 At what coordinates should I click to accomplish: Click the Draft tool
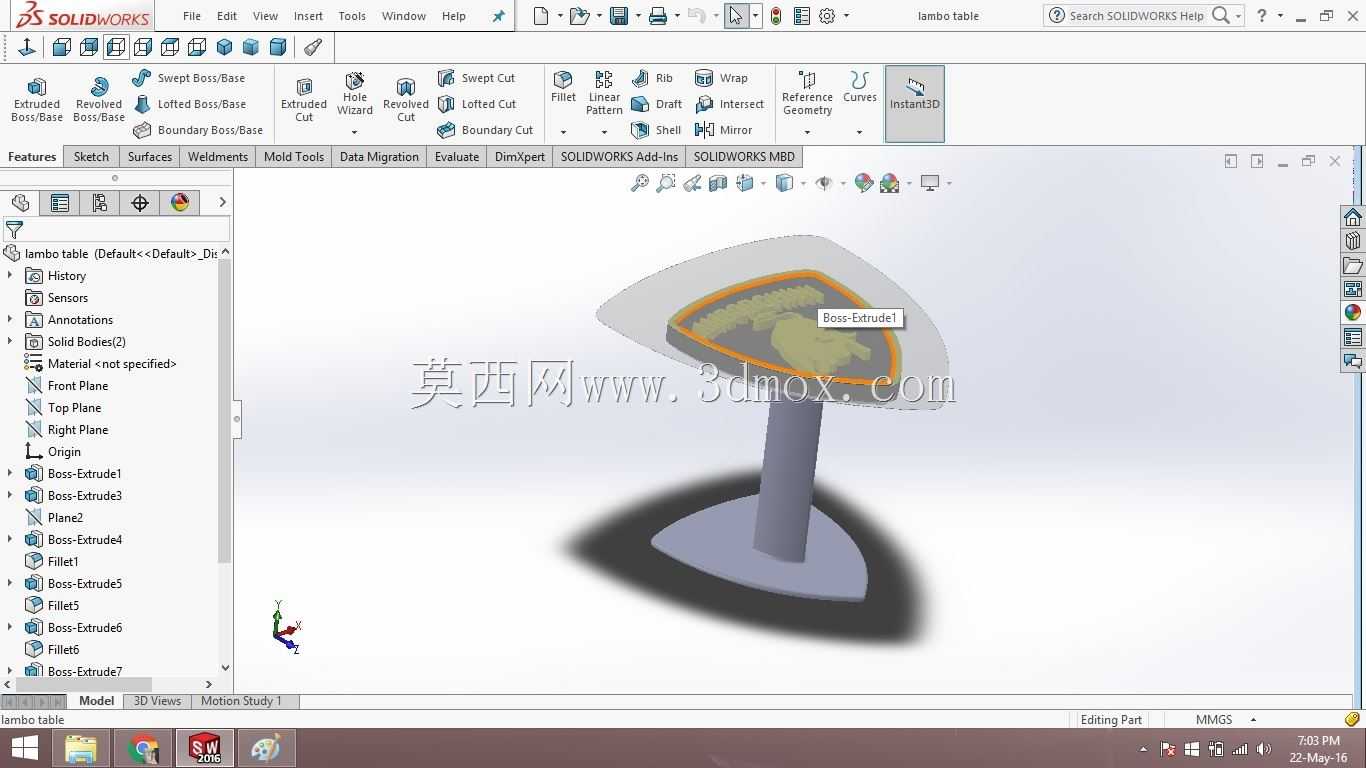pyautogui.click(x=657, y=104)
